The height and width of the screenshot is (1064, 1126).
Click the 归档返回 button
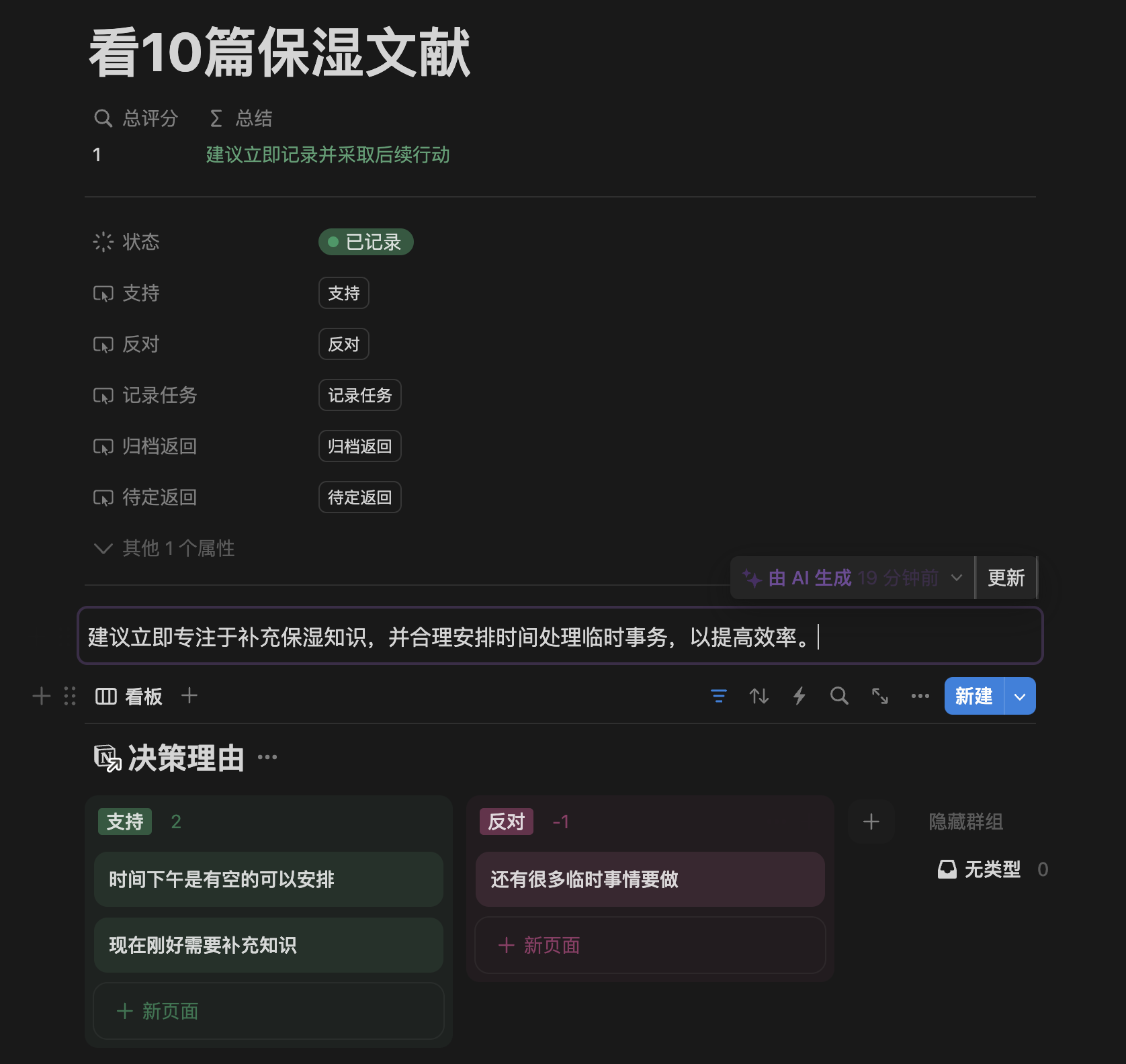pos(359,446)
